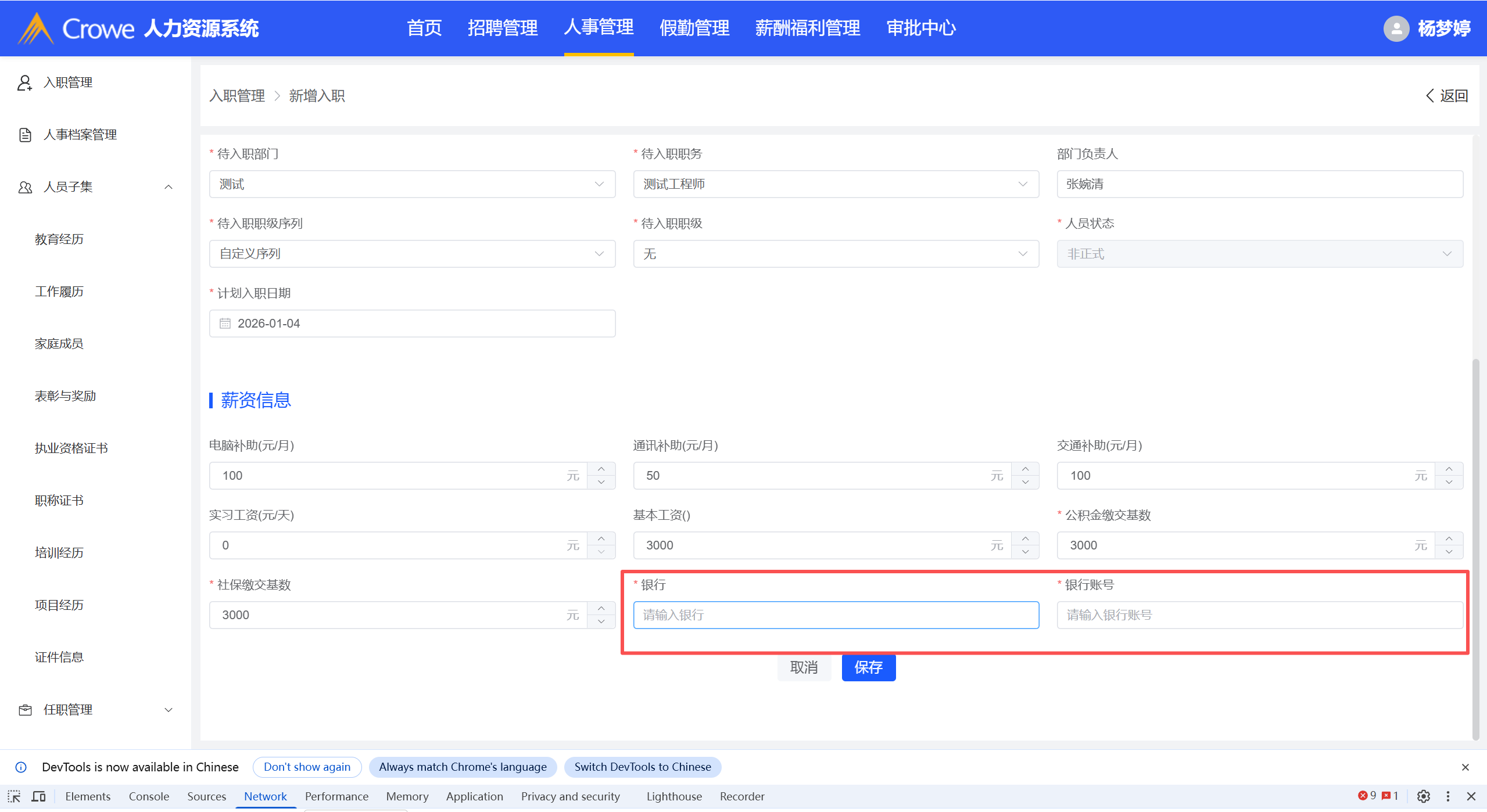The height and width of the screenshot is (812, 1487).
Task: Click the 银行账号 input field
Action: [1259, 615]
